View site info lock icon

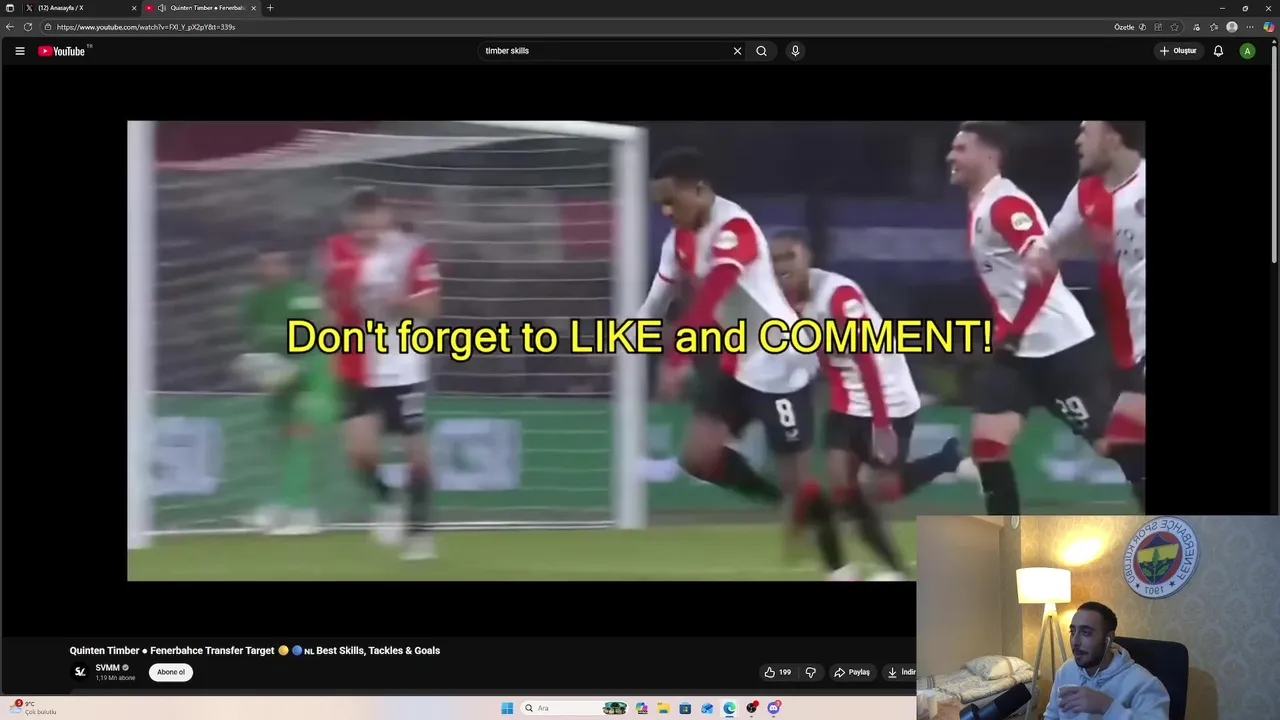(x=47, y=27)
